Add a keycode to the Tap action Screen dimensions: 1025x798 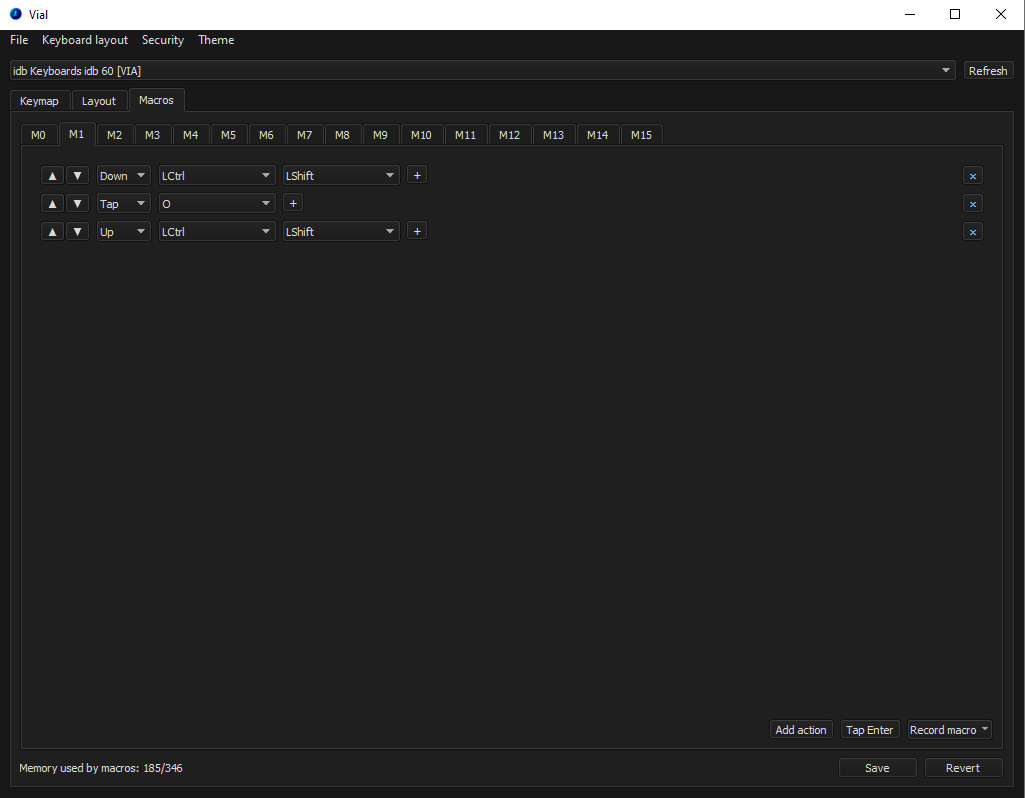click(x=292, y=203)
